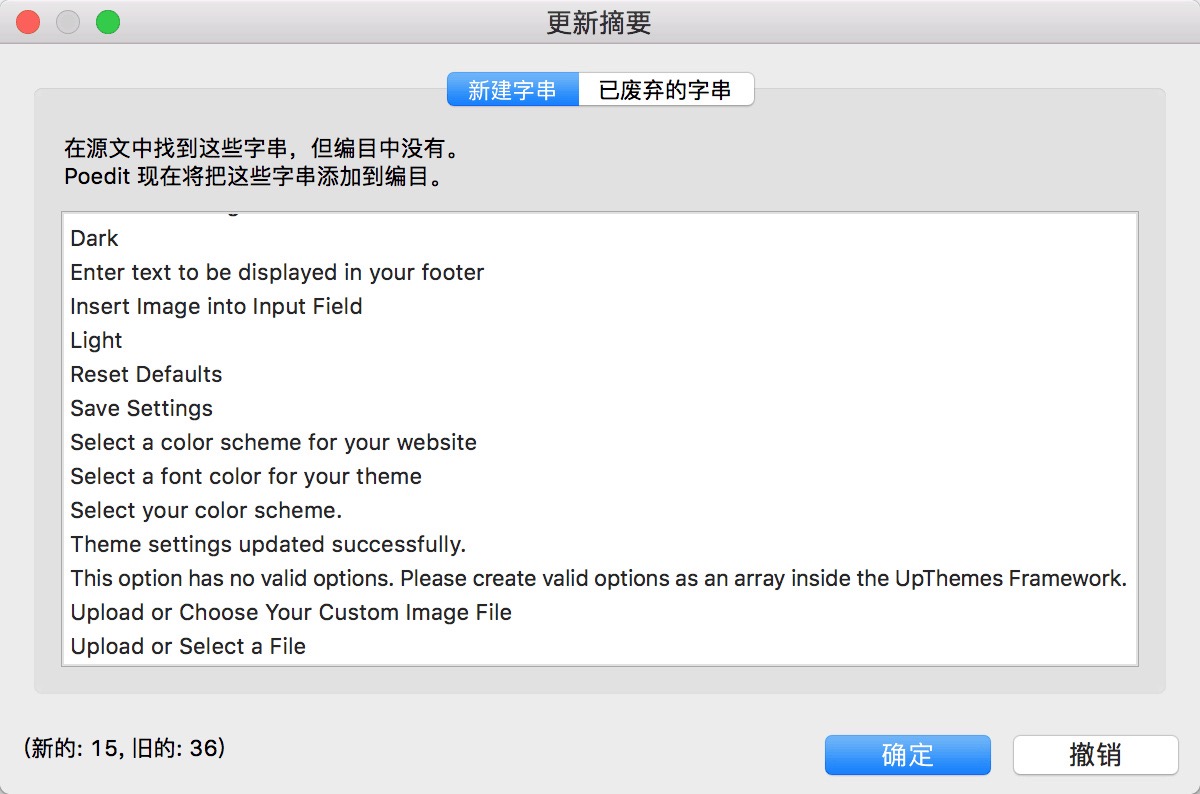Click the green zoom window button
This screenshot has width=1200, height=794.
107,22
